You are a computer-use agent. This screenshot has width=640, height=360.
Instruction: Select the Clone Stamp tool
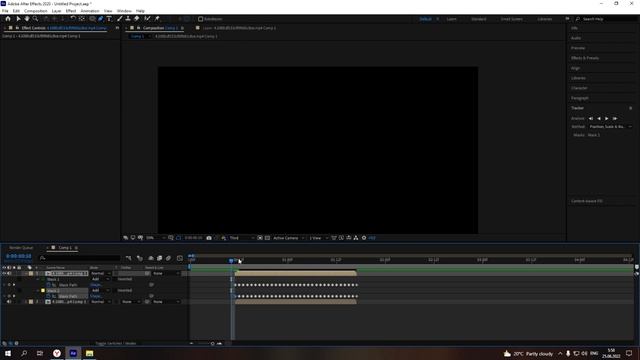tap(128, 19)
